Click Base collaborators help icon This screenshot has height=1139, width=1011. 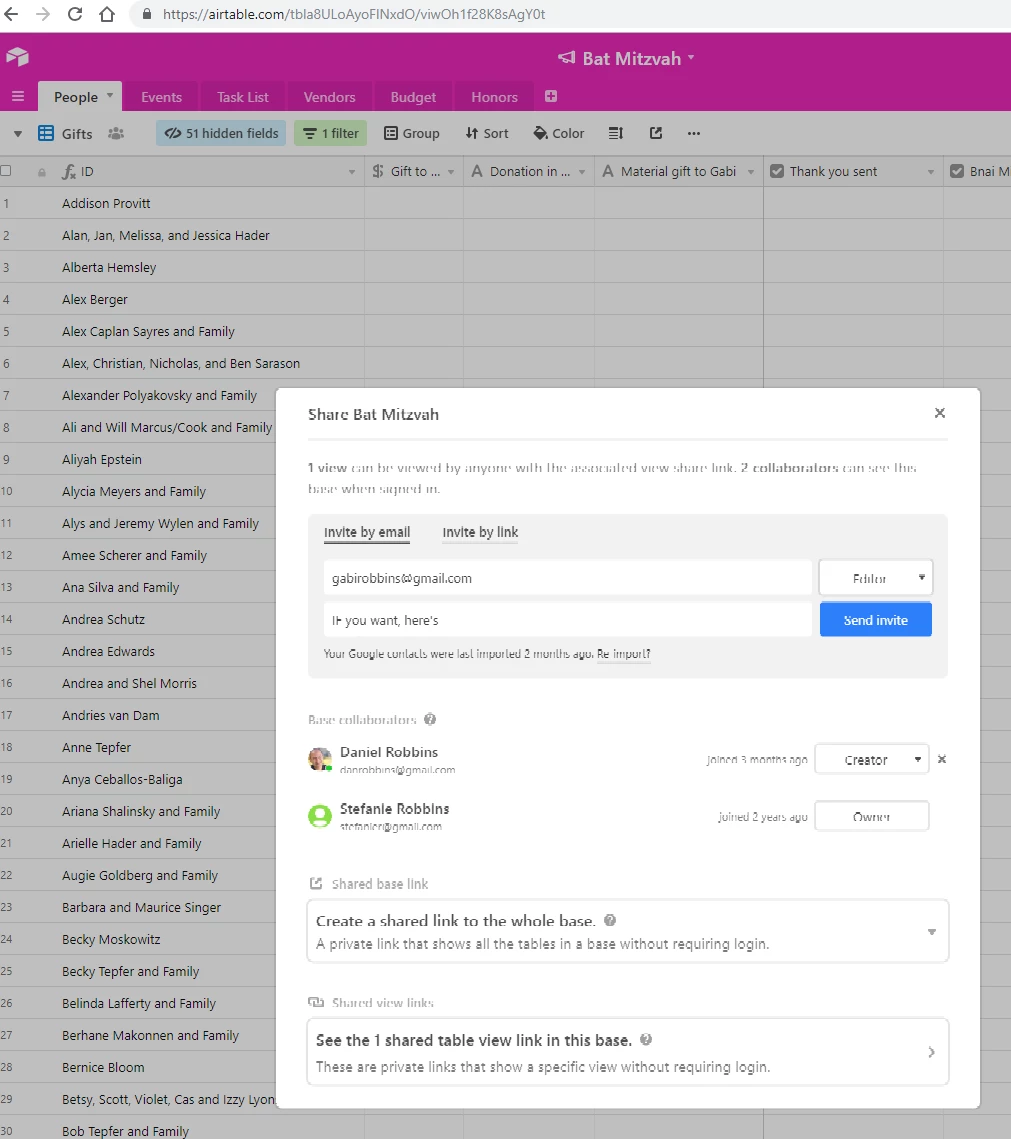click(430, 719)
